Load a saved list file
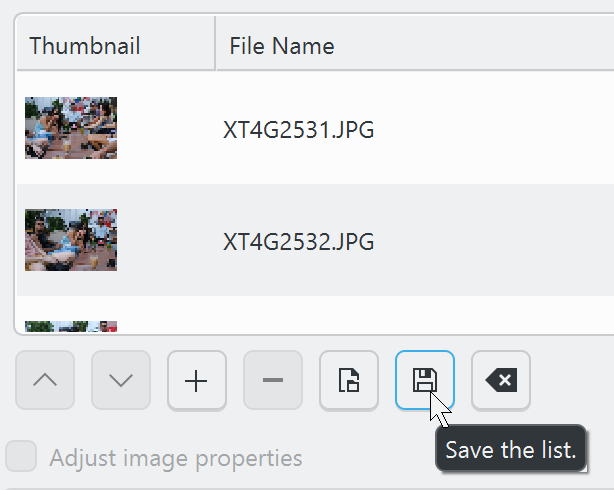Screen dimensions: 614x490 click(x=349, y=380)
